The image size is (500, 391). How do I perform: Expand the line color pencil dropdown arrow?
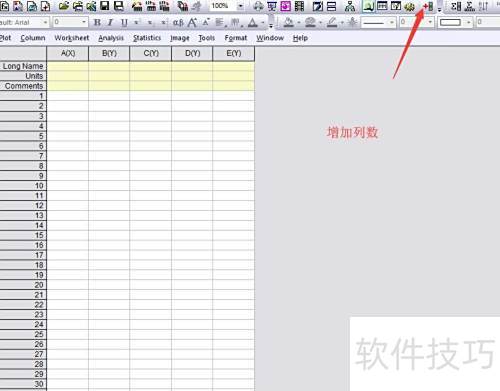[342, 23]
